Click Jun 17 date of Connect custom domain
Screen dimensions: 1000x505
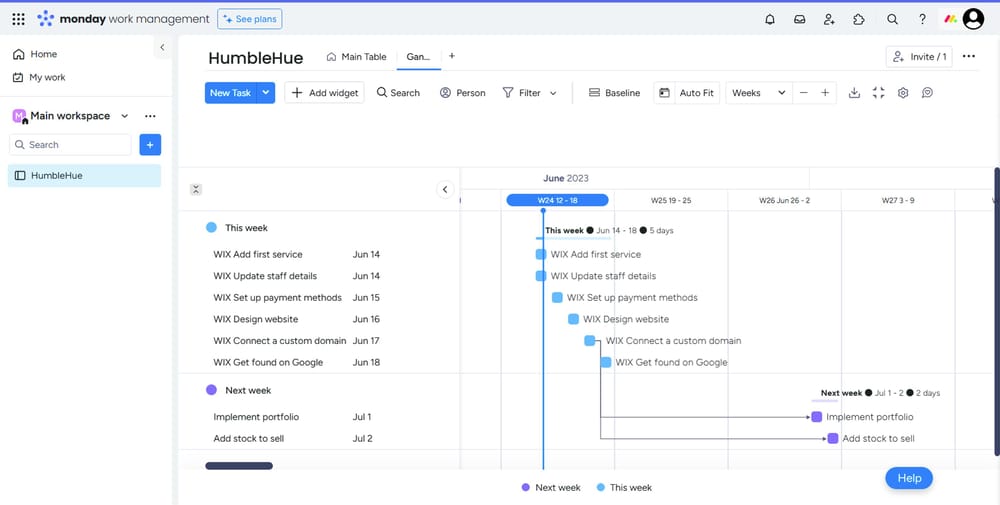point(366,341)
